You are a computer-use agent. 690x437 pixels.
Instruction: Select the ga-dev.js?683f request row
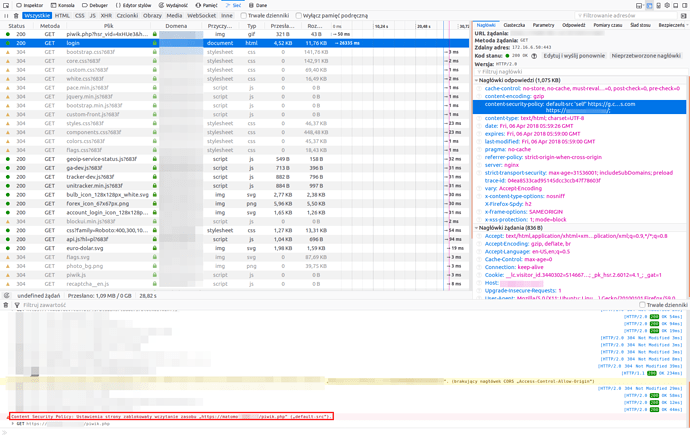click(235, 168)
